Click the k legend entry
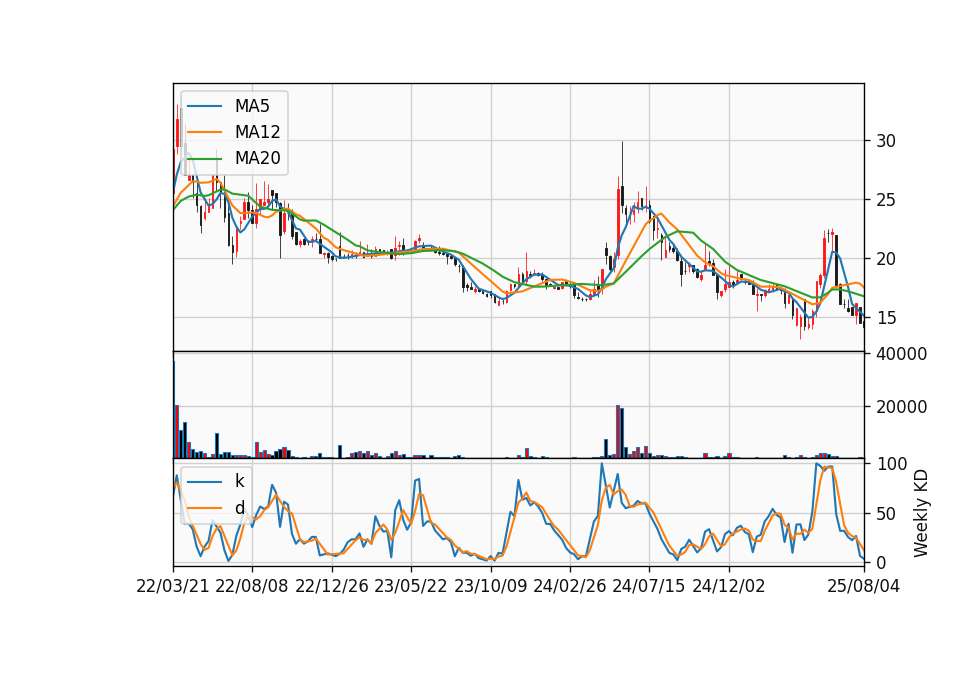Screen dimensions: 960x690 coord(216,481)
